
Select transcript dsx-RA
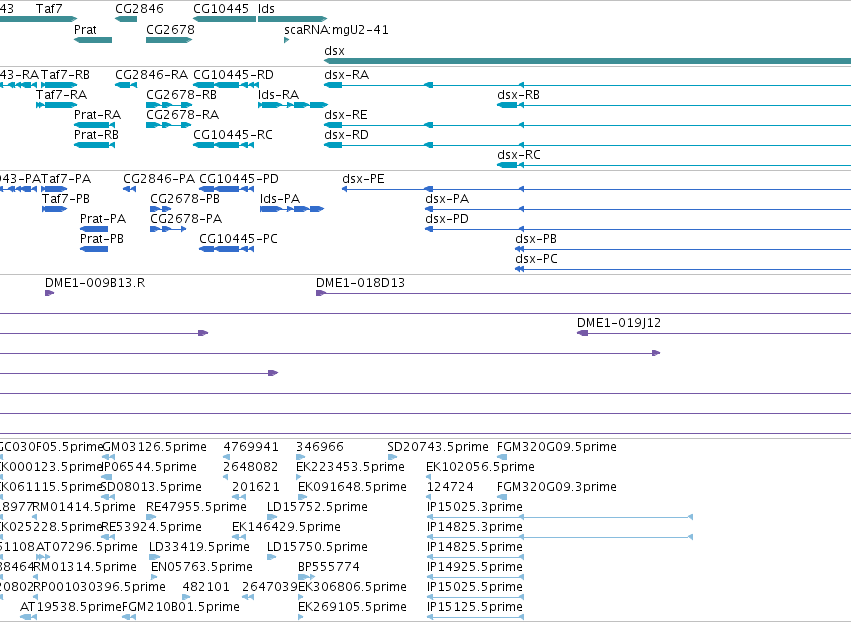[x=346, y=75]
